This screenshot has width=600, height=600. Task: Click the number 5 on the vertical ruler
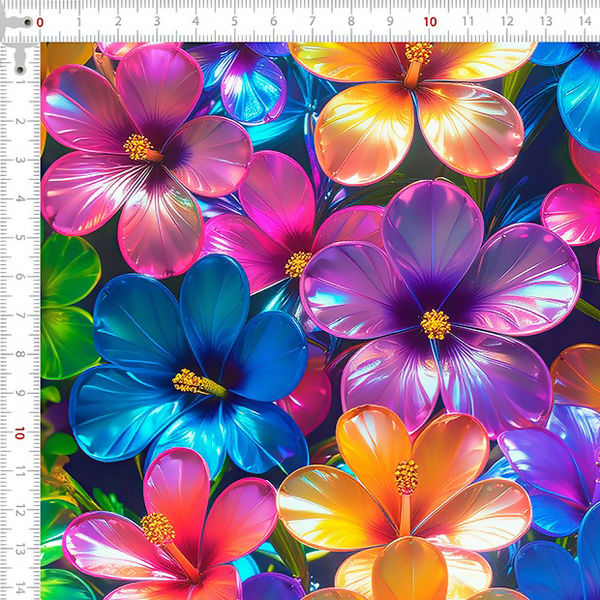(x=22, y=239)
